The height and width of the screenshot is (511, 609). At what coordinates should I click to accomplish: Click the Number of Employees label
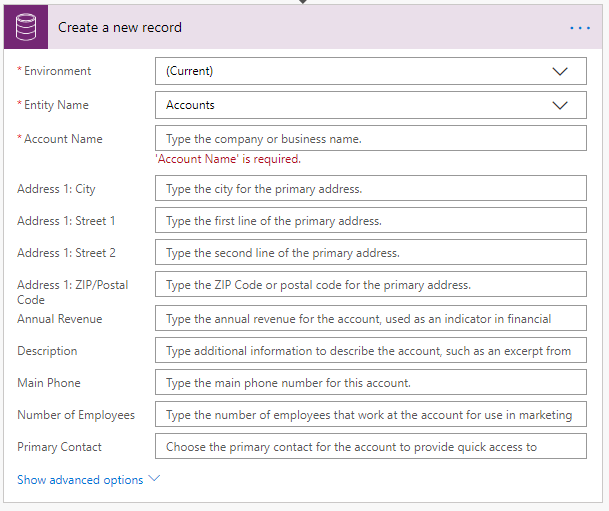point(76,415)
